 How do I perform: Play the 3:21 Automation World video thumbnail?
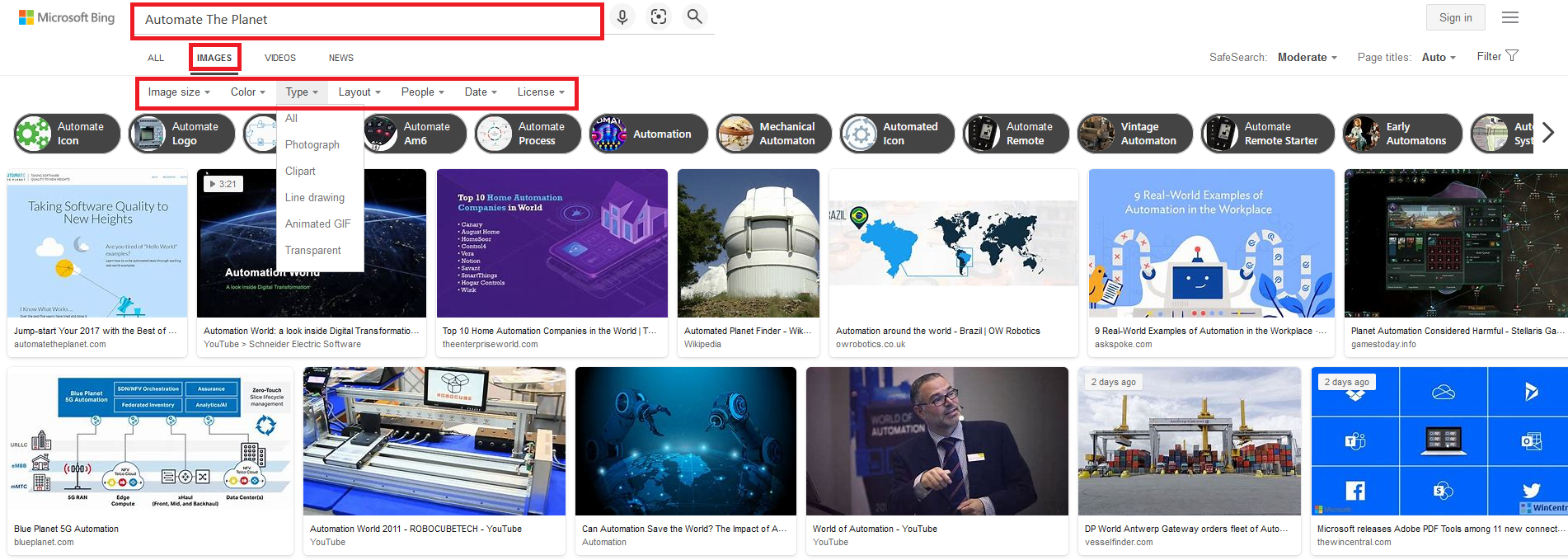coord(312,243)
